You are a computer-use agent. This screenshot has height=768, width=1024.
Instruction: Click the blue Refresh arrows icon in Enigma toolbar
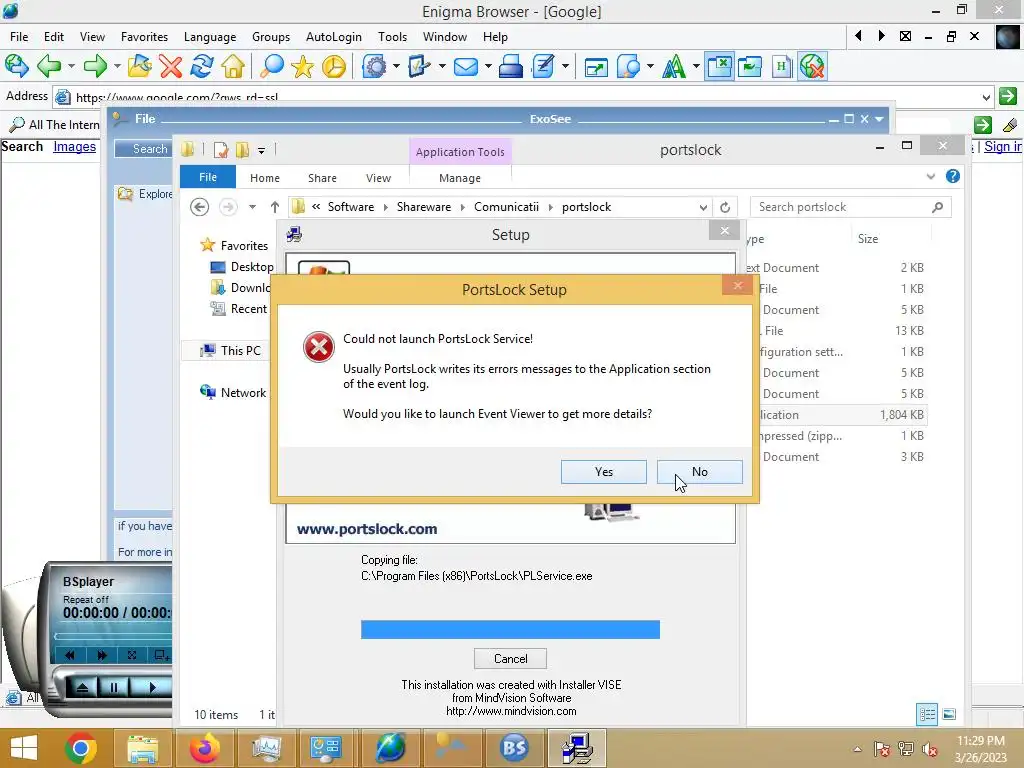point(202,66)
